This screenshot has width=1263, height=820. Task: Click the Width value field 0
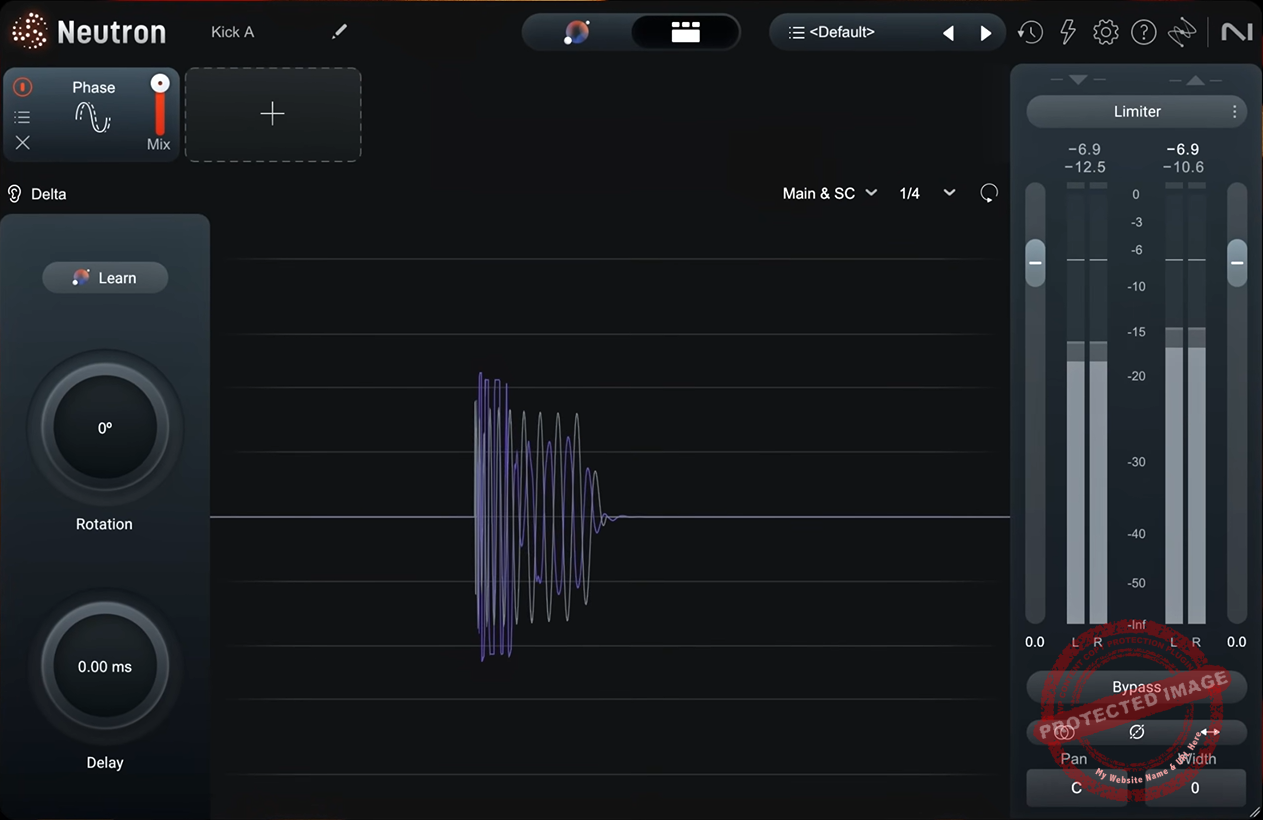coord(1195,788)
